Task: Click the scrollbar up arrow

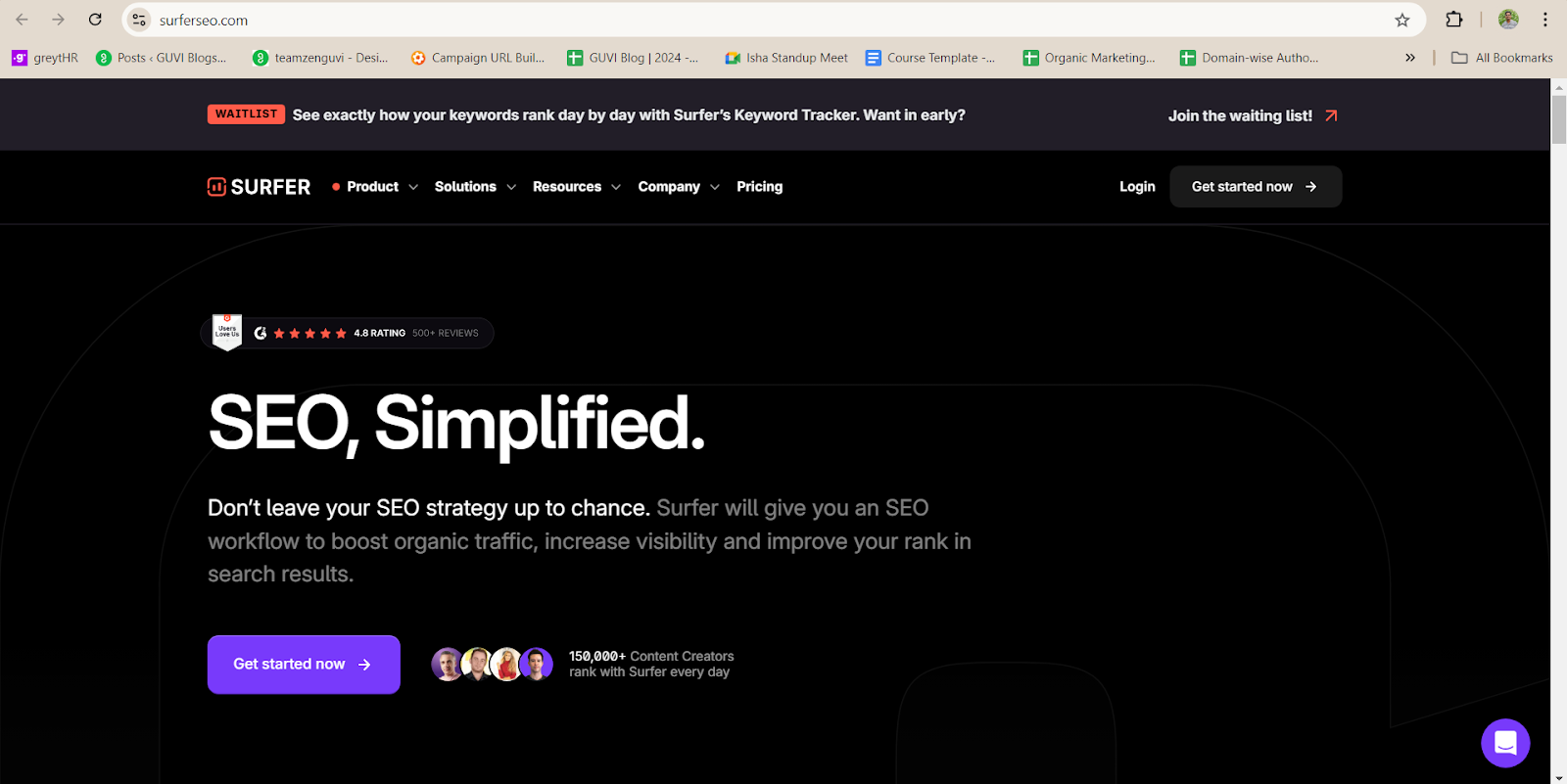Action: pos(1558,87)
